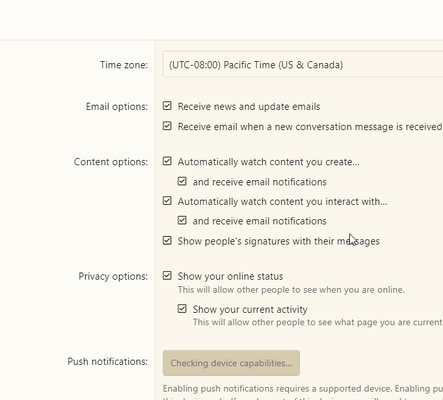Click the Automatically watch content you create label
Image resolution: width=443 pixels, height=400 pixels.
[x=269, y=162]
